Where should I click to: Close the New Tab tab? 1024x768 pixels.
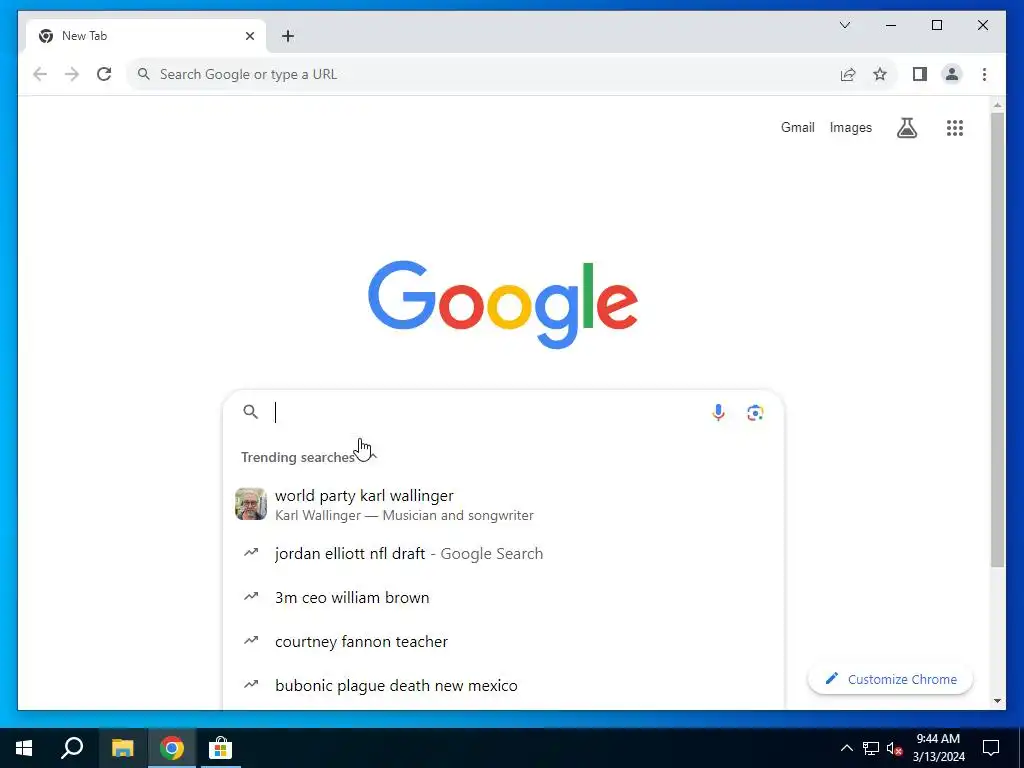coord(249,36)
